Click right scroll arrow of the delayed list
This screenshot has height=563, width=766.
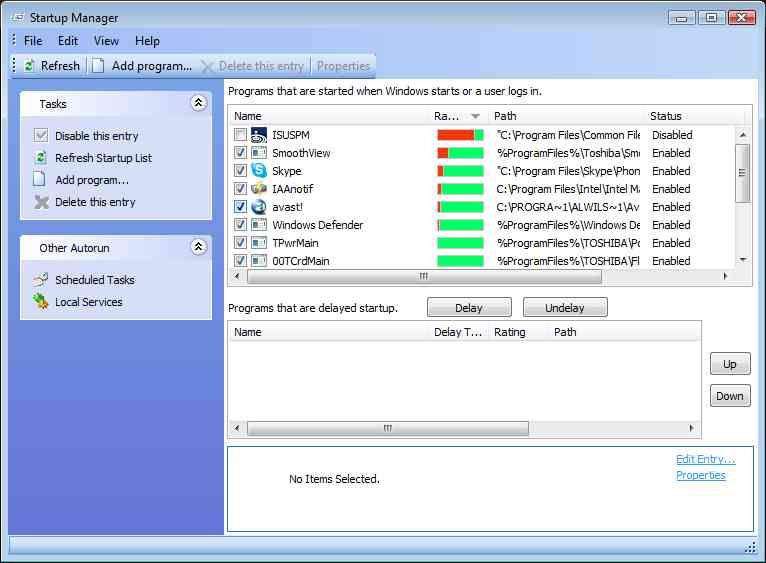691,428
